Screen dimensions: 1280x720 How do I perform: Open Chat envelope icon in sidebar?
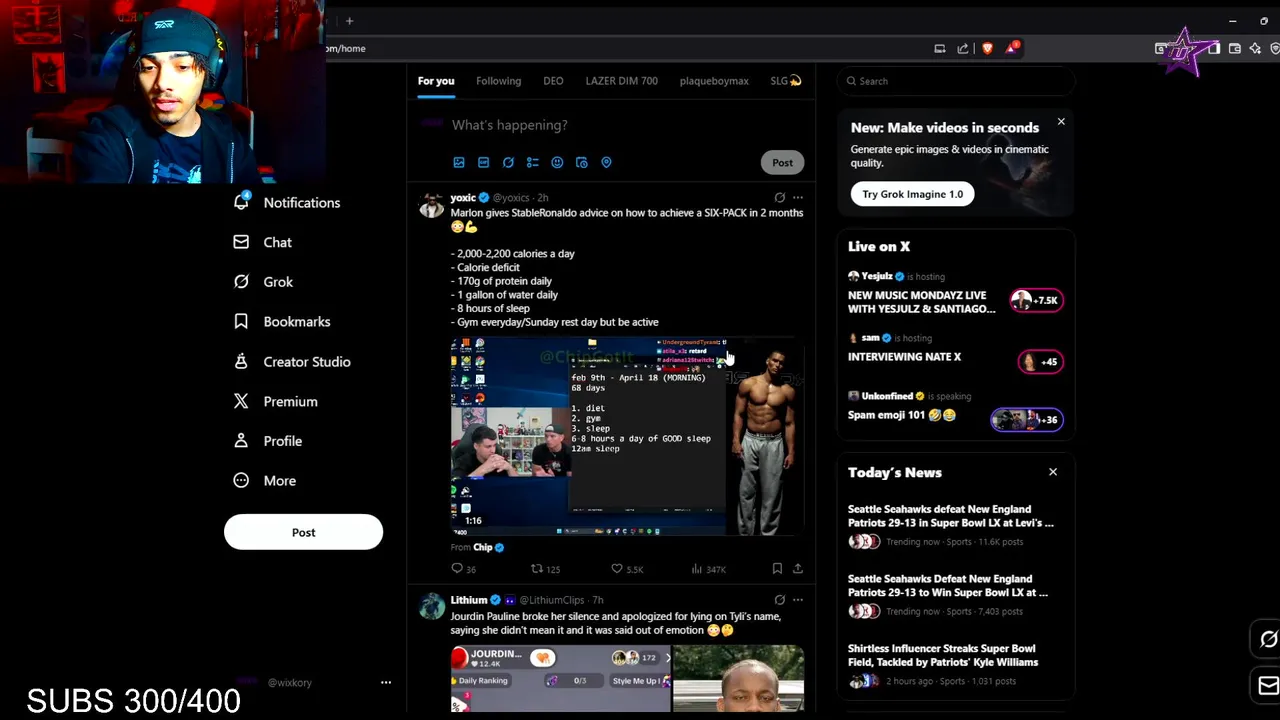241,242
